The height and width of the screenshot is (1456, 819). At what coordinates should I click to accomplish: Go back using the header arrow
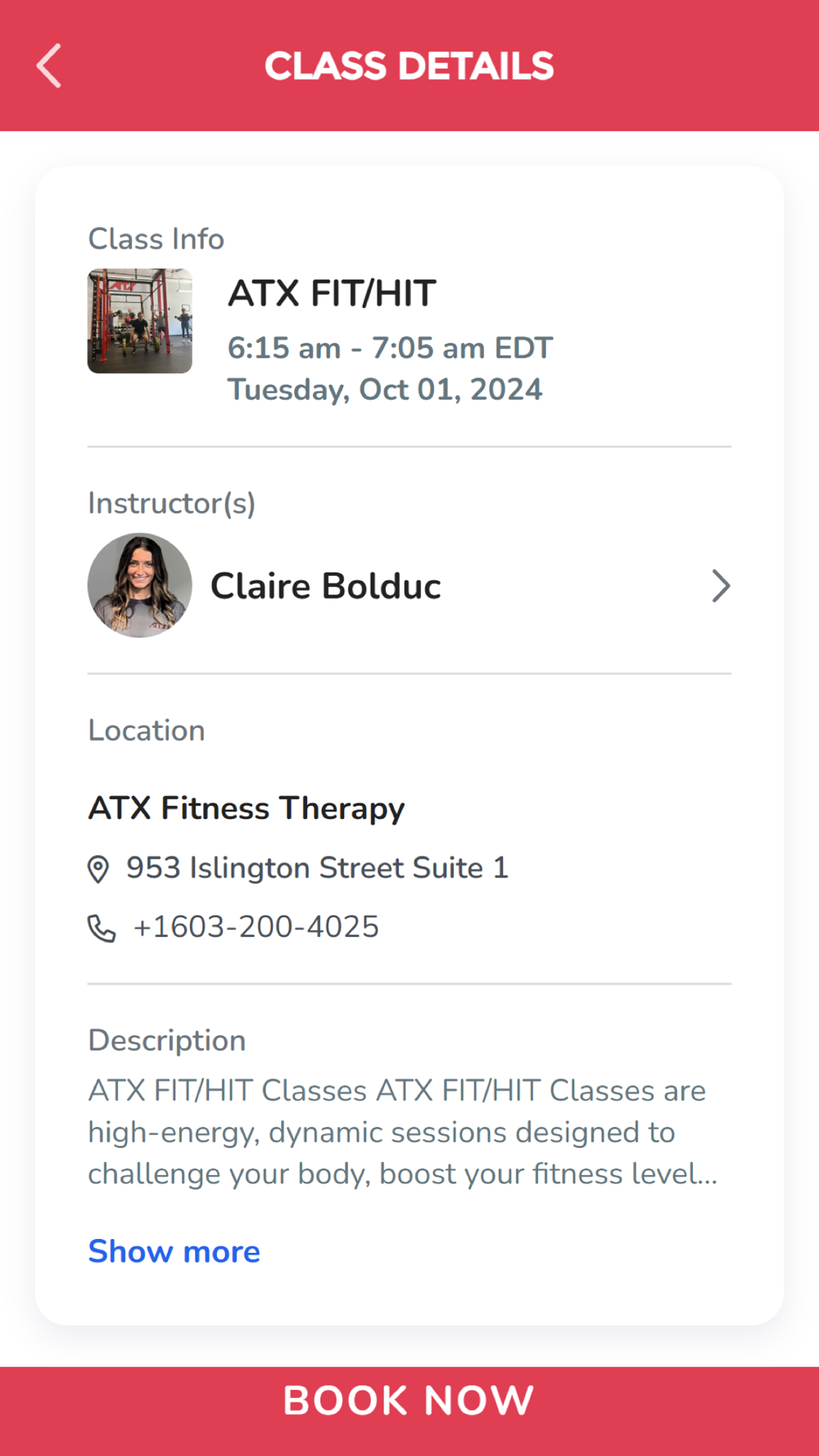point(49,66)
